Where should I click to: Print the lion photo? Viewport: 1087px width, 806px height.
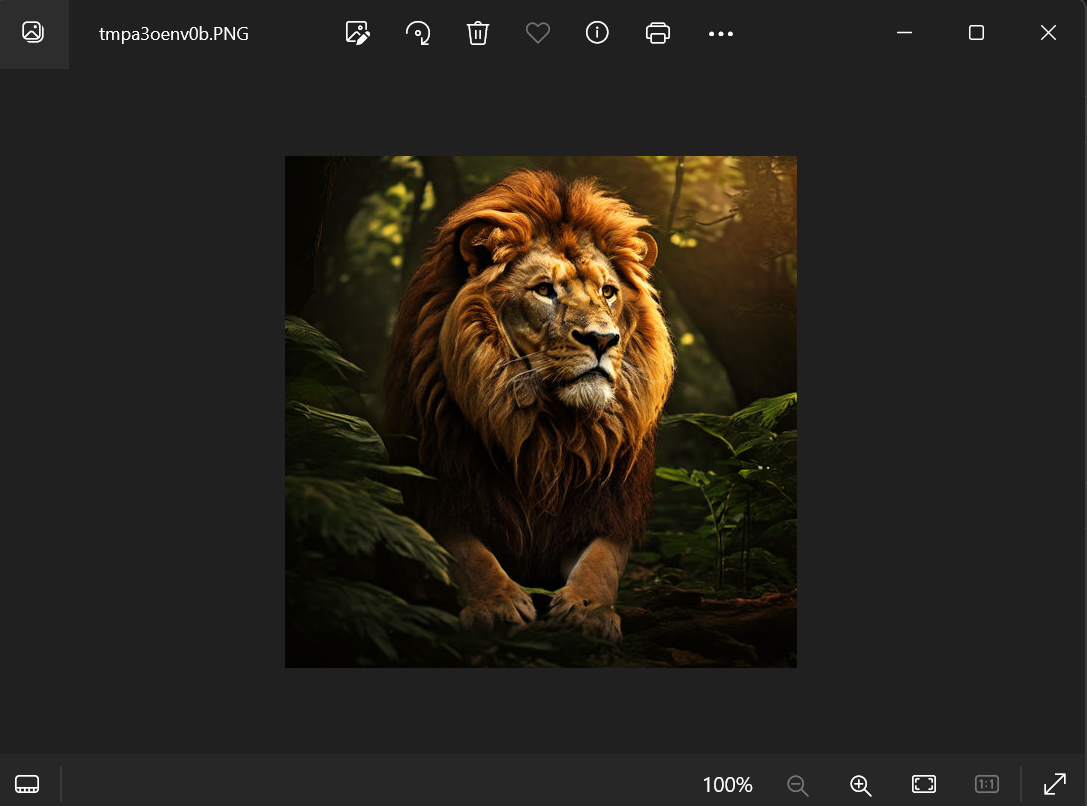657,33
